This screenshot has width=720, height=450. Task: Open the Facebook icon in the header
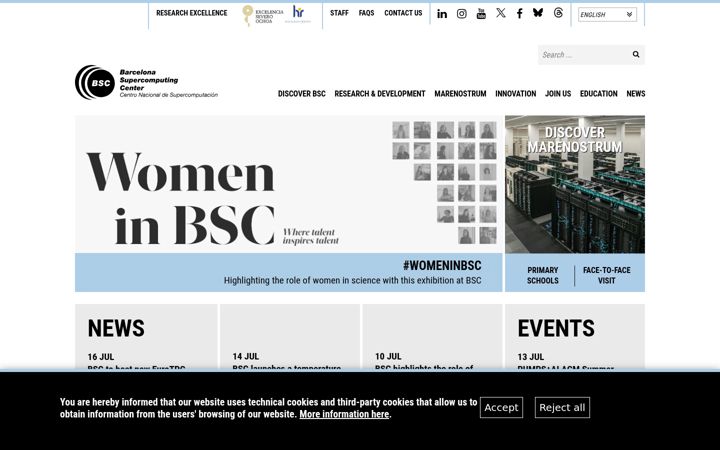[519, 13]
